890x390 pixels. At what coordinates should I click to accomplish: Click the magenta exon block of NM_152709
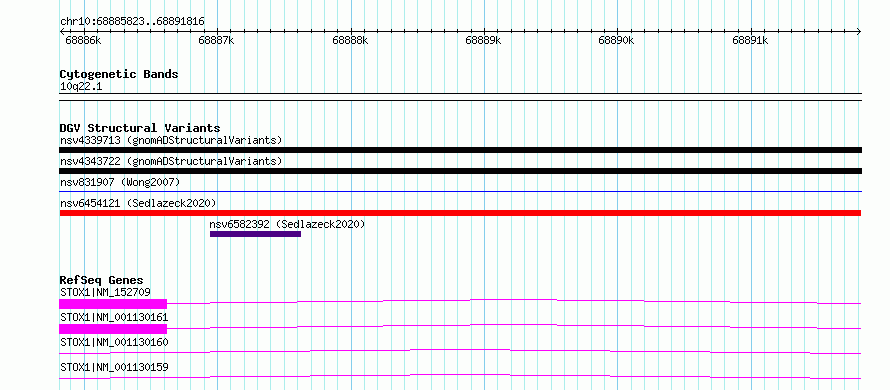click(113, 304)
